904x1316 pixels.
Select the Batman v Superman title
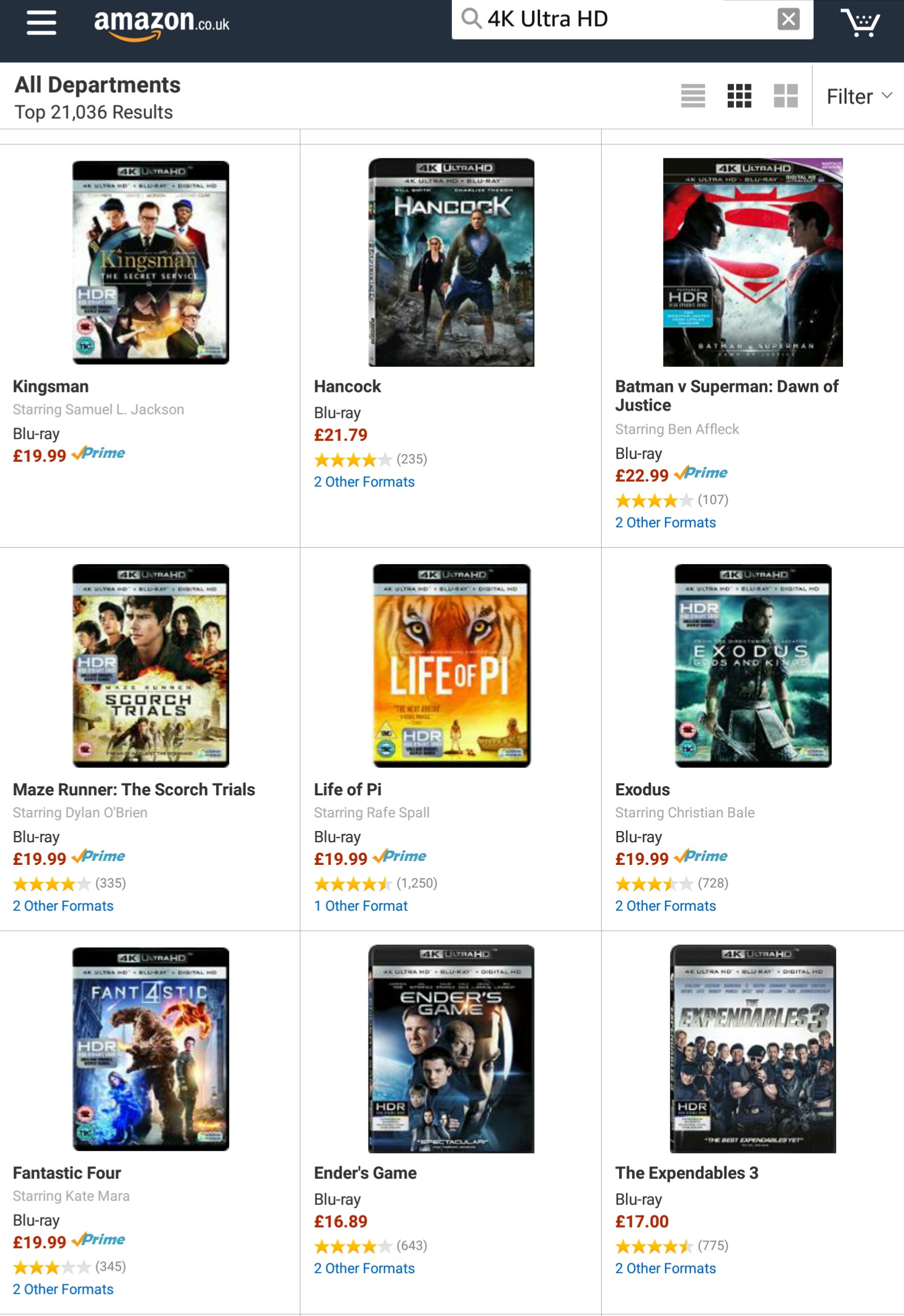(x=727, y=396)
